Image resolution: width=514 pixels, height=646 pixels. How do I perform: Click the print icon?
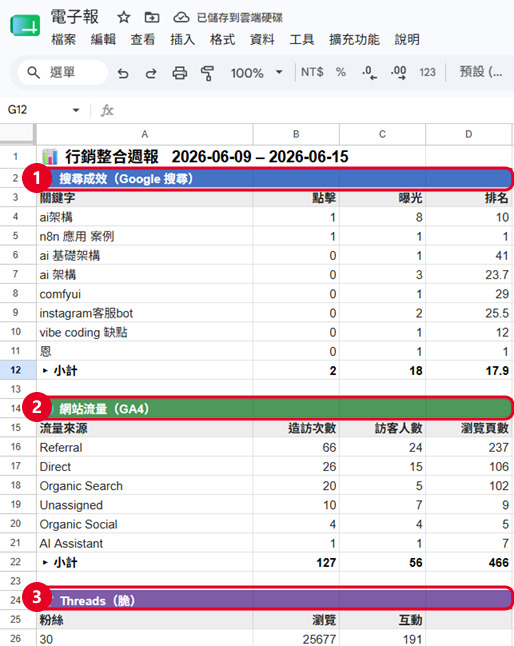pos(180,73)
